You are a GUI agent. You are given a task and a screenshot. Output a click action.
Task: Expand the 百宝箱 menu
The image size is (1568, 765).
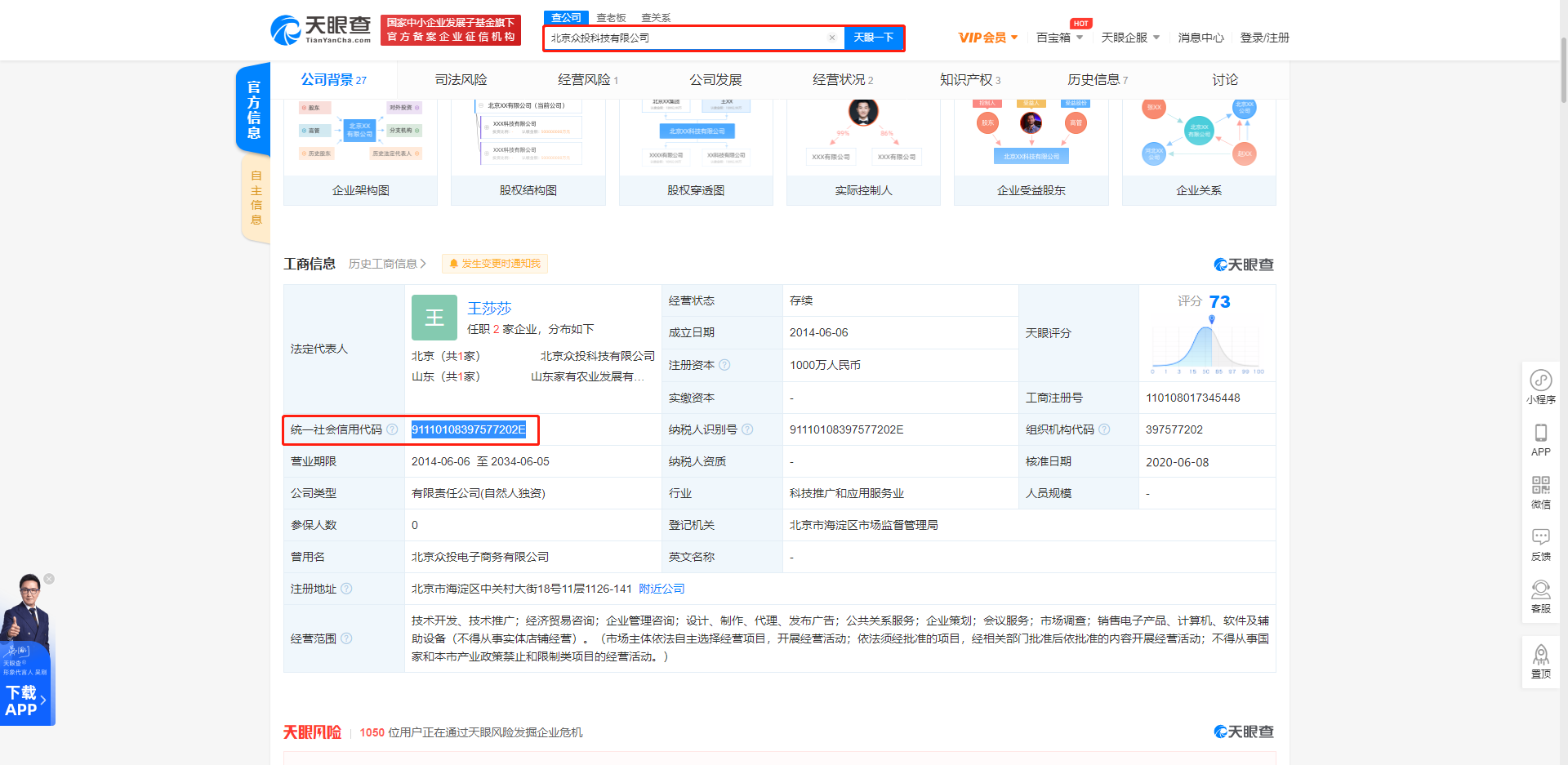tap(1059, 38)
